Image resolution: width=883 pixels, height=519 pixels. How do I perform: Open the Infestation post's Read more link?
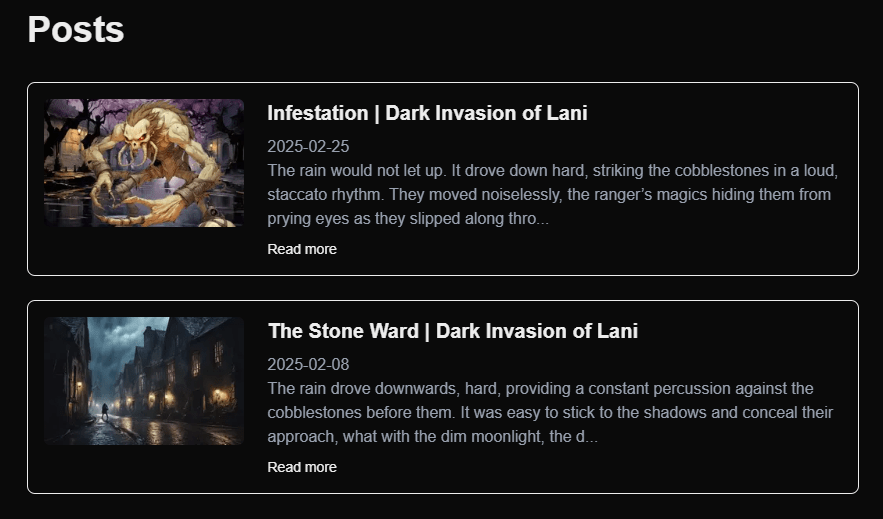(x=302, y=249)
